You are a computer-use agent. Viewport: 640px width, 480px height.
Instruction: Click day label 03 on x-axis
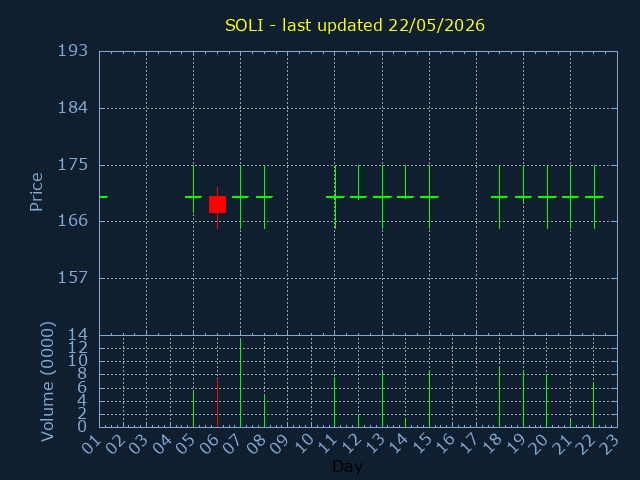[x=138, y=443]
